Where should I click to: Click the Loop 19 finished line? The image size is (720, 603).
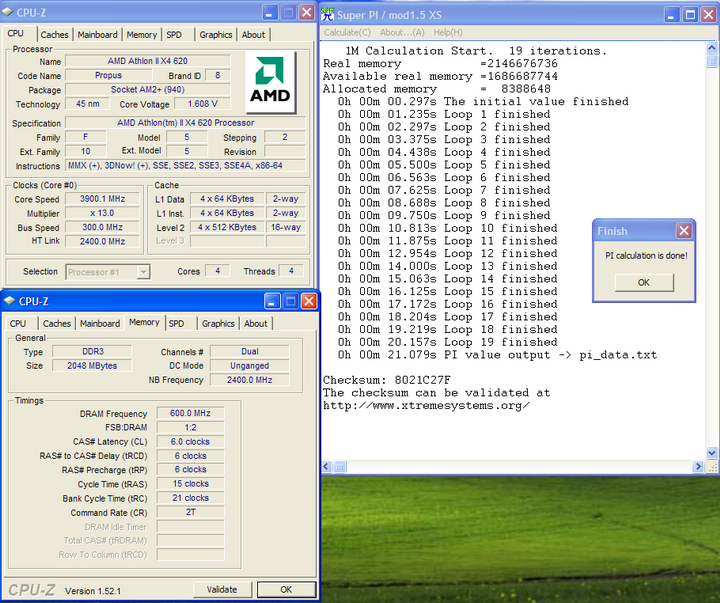[448, 342]
